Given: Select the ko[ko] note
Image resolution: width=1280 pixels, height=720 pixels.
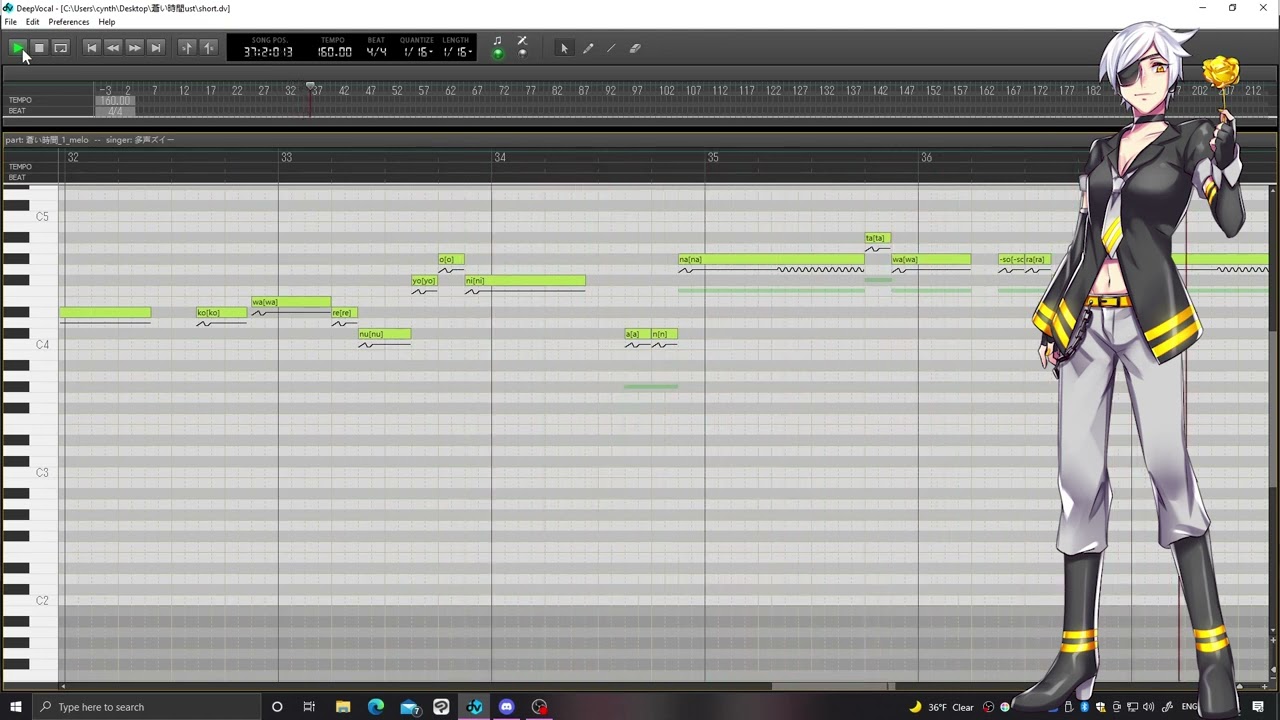Looking at the screenshot, I should (x=222, y=313).
